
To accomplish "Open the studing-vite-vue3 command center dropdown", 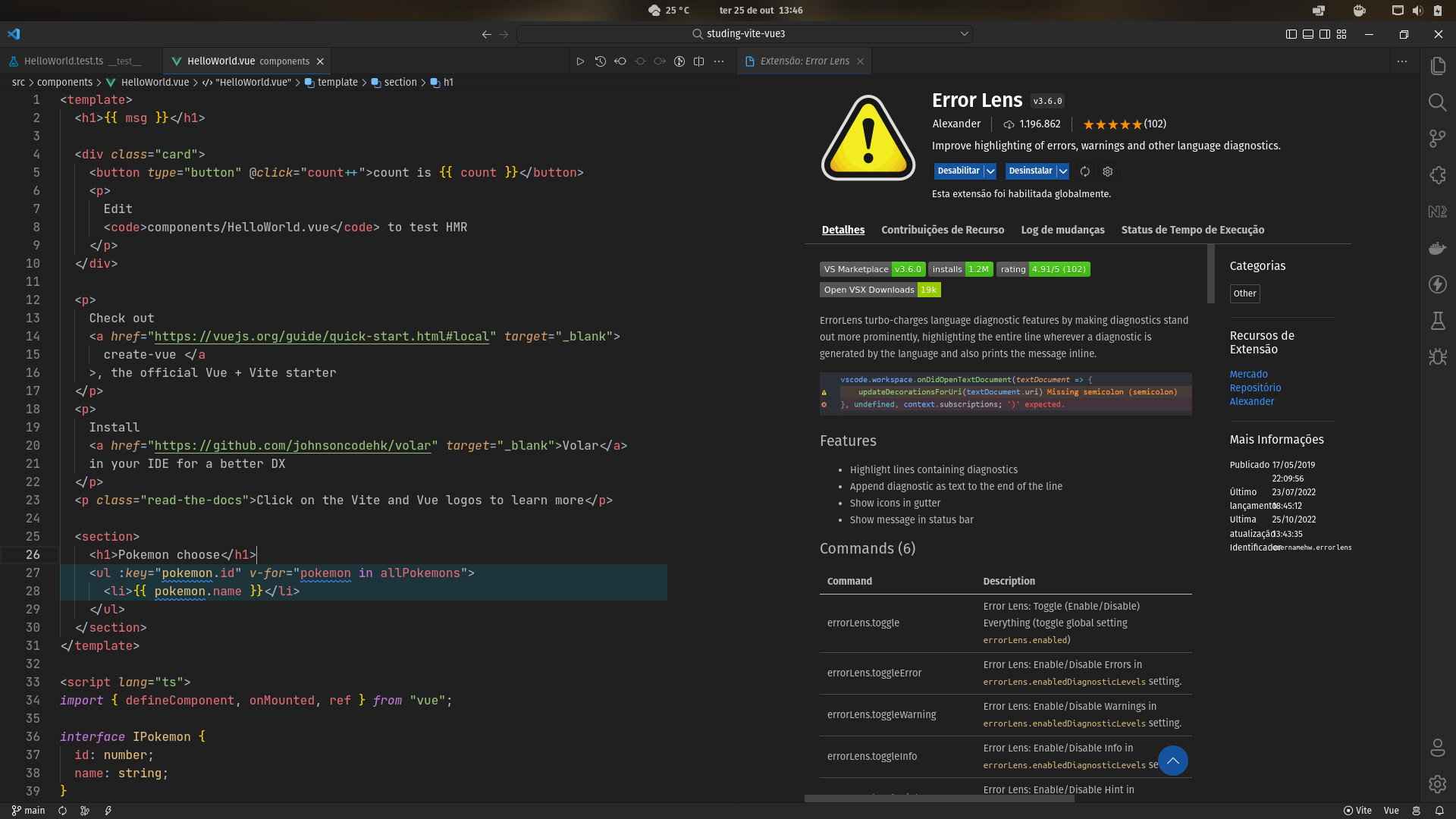I will pos(963,33).
